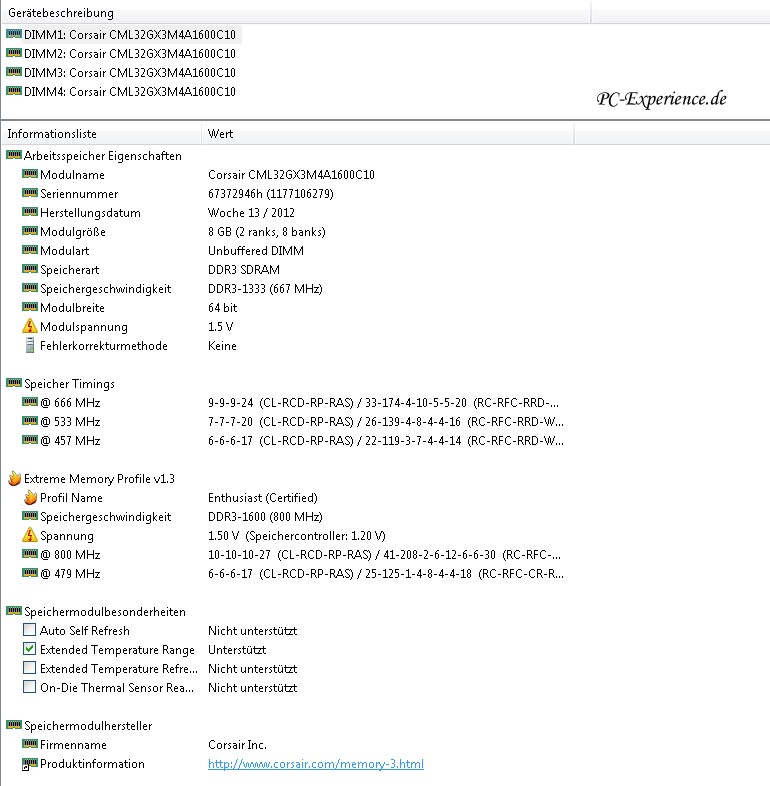Viewport: 770px width, 786px height.
Task: Open the corsair.com memory-3 product link
Action: (315, 765)
